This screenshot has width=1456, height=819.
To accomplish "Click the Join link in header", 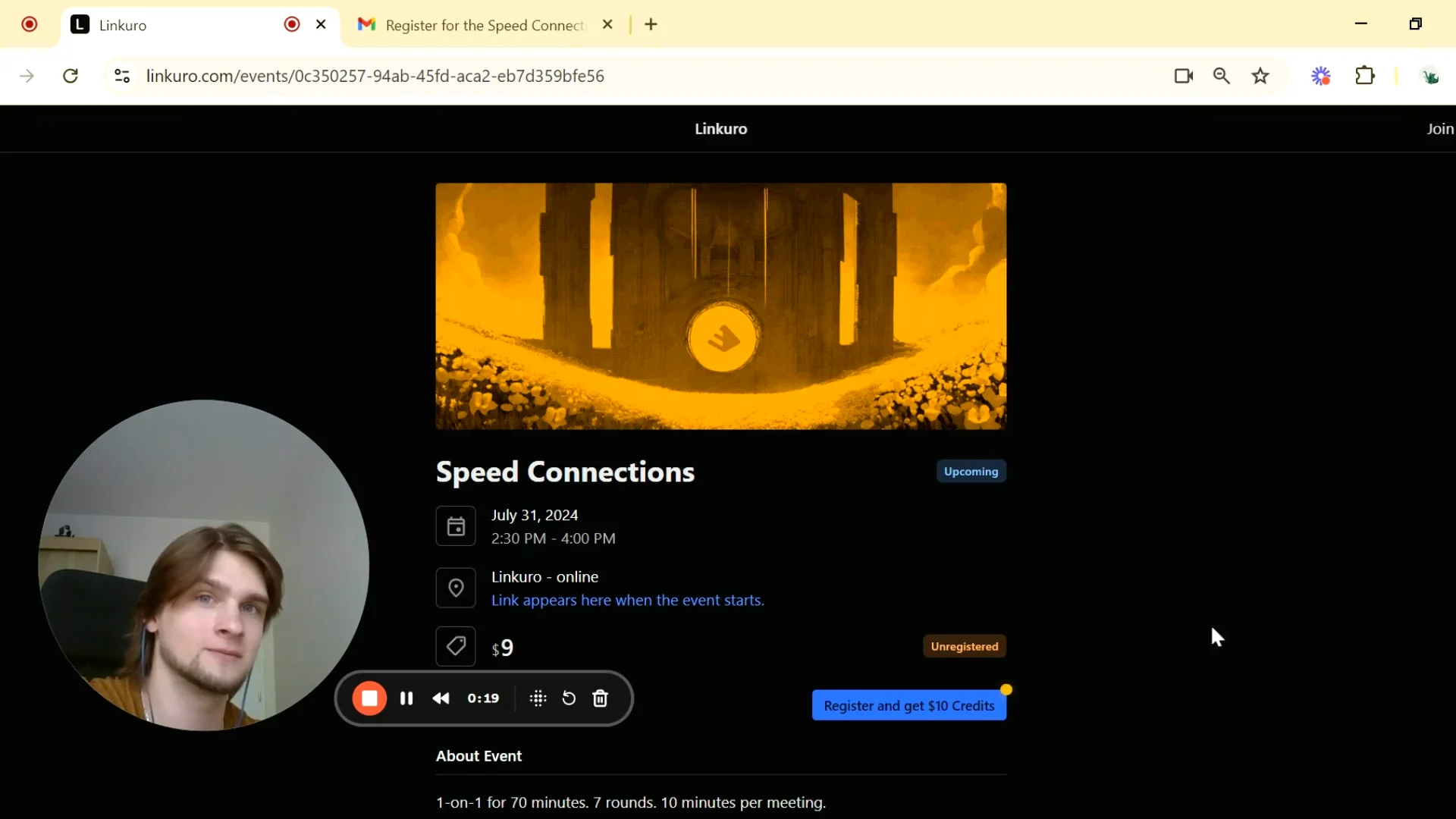I will click(x=1439, y=129).
